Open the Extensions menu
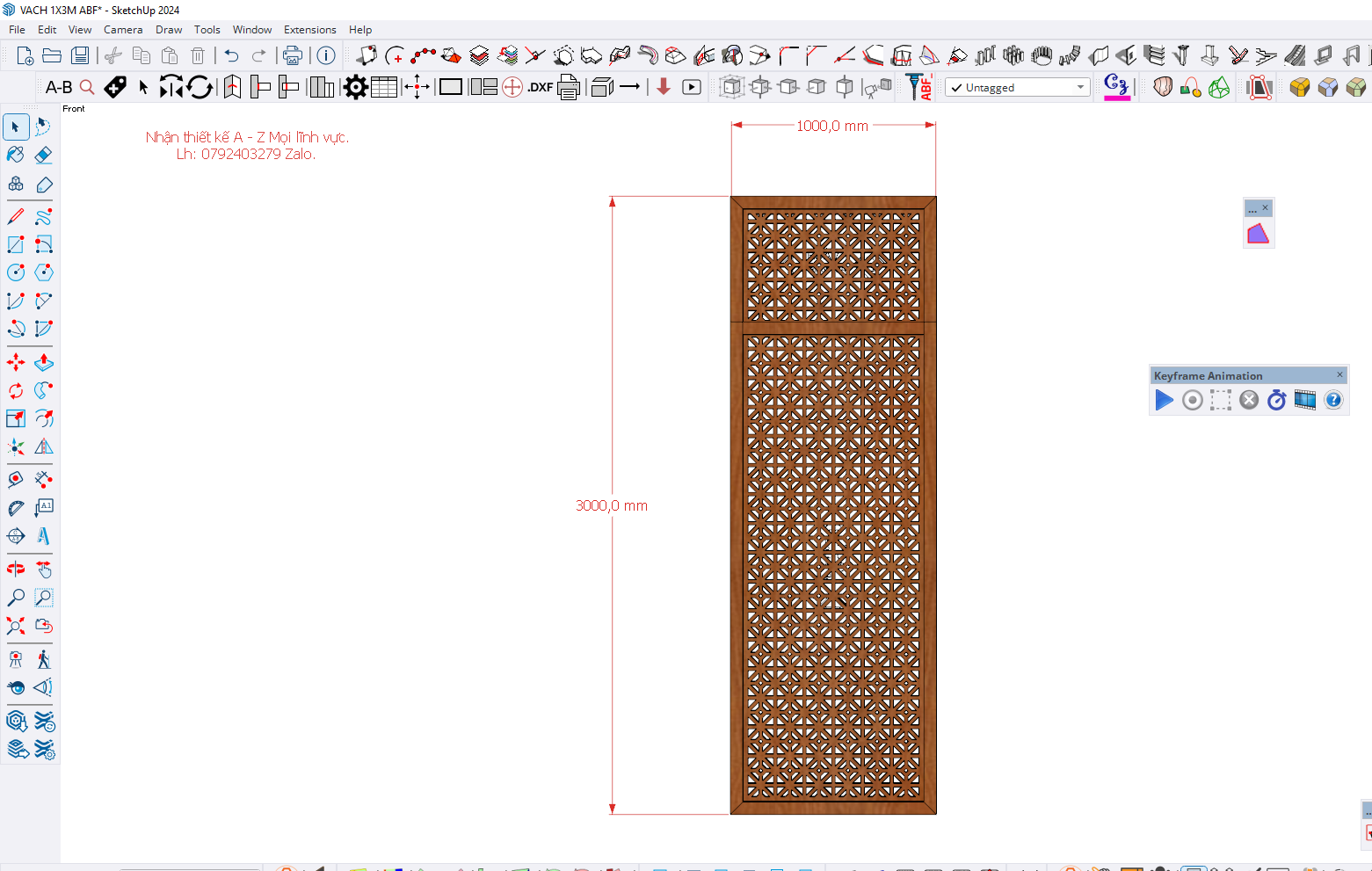The width and height of the screenshot is (1372, 871). point(309,30)
